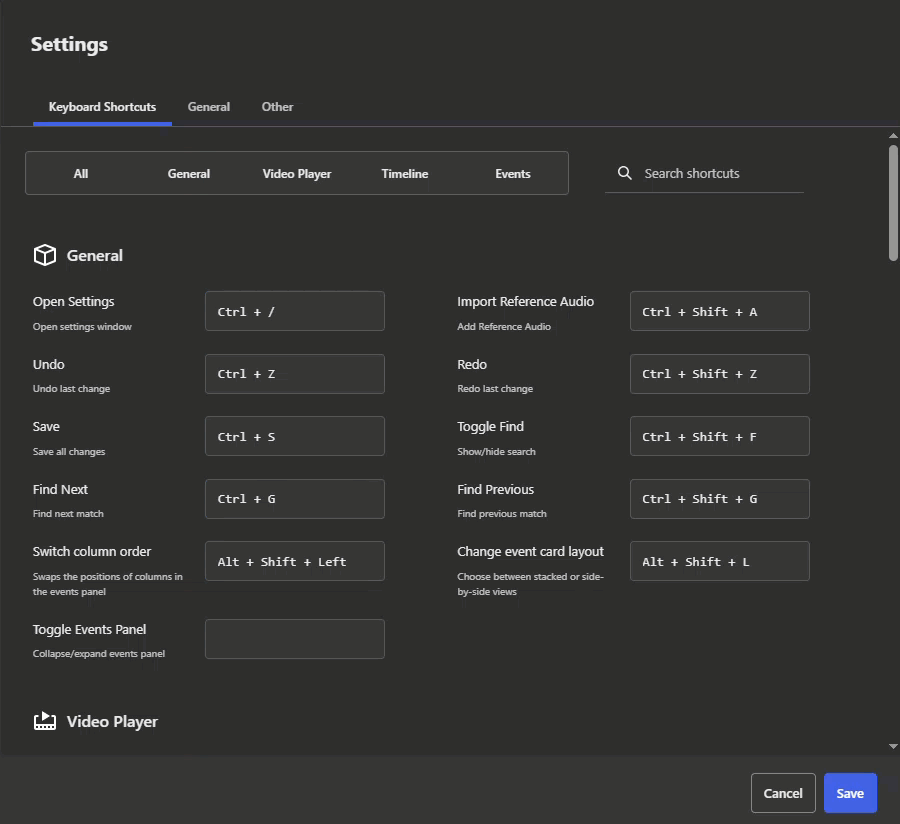This screenshot has width=900, height=824.
Task: Click the search magnifier icon
Action: [625, 173]
